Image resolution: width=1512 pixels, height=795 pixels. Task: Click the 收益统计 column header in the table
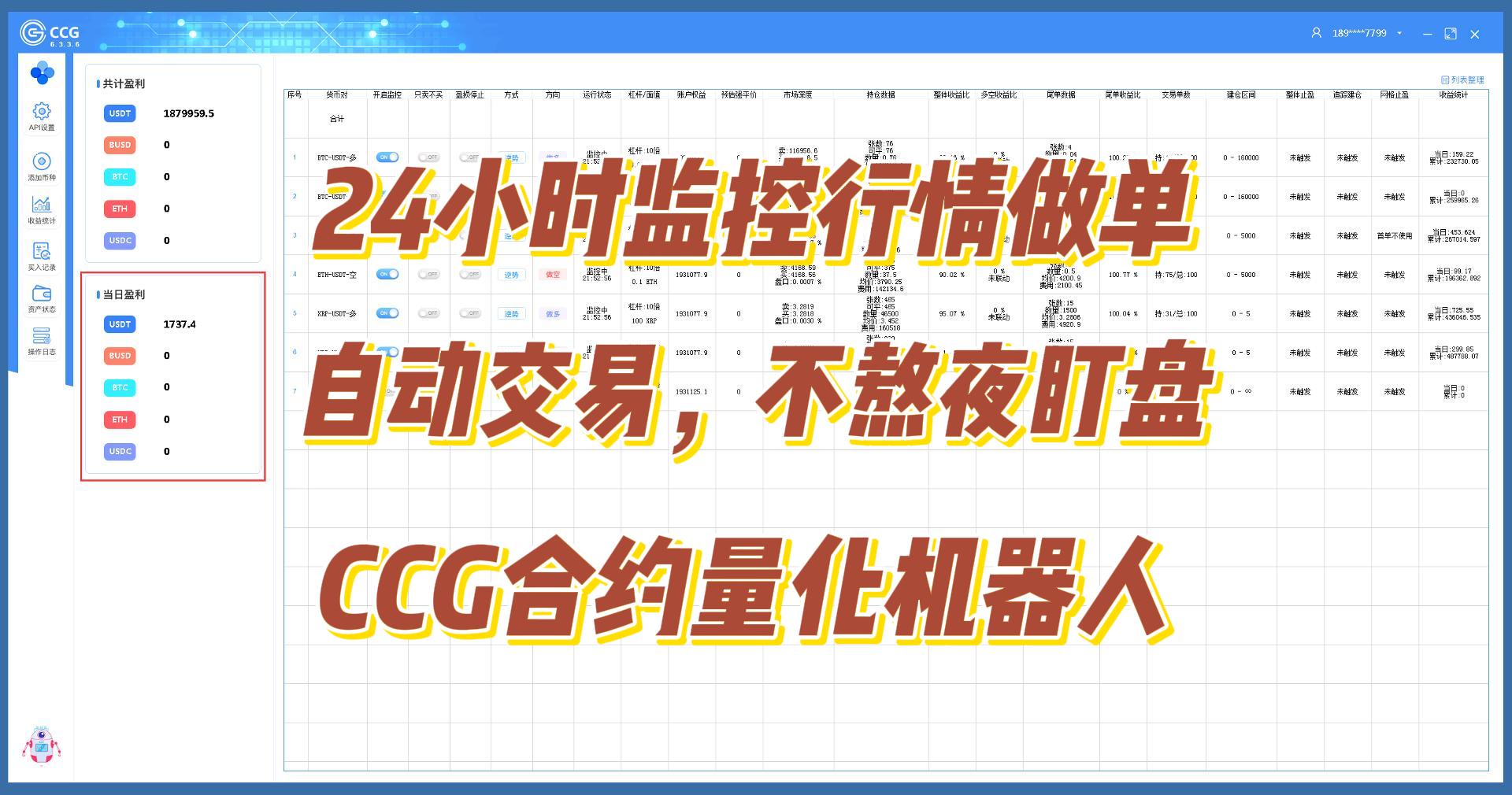point(1454,94)
